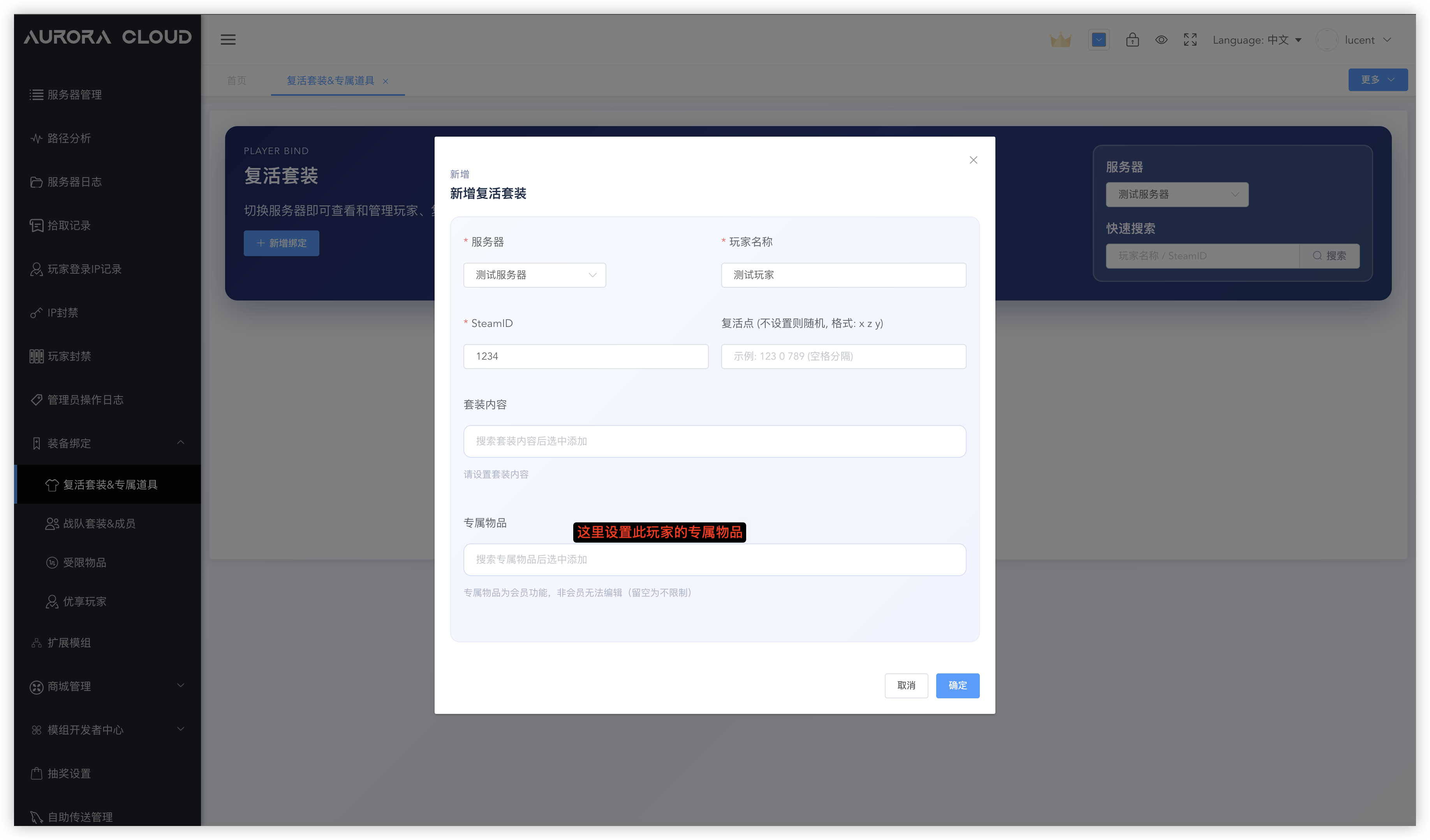Open 受限物品 in the sidebar

point(85,562)
